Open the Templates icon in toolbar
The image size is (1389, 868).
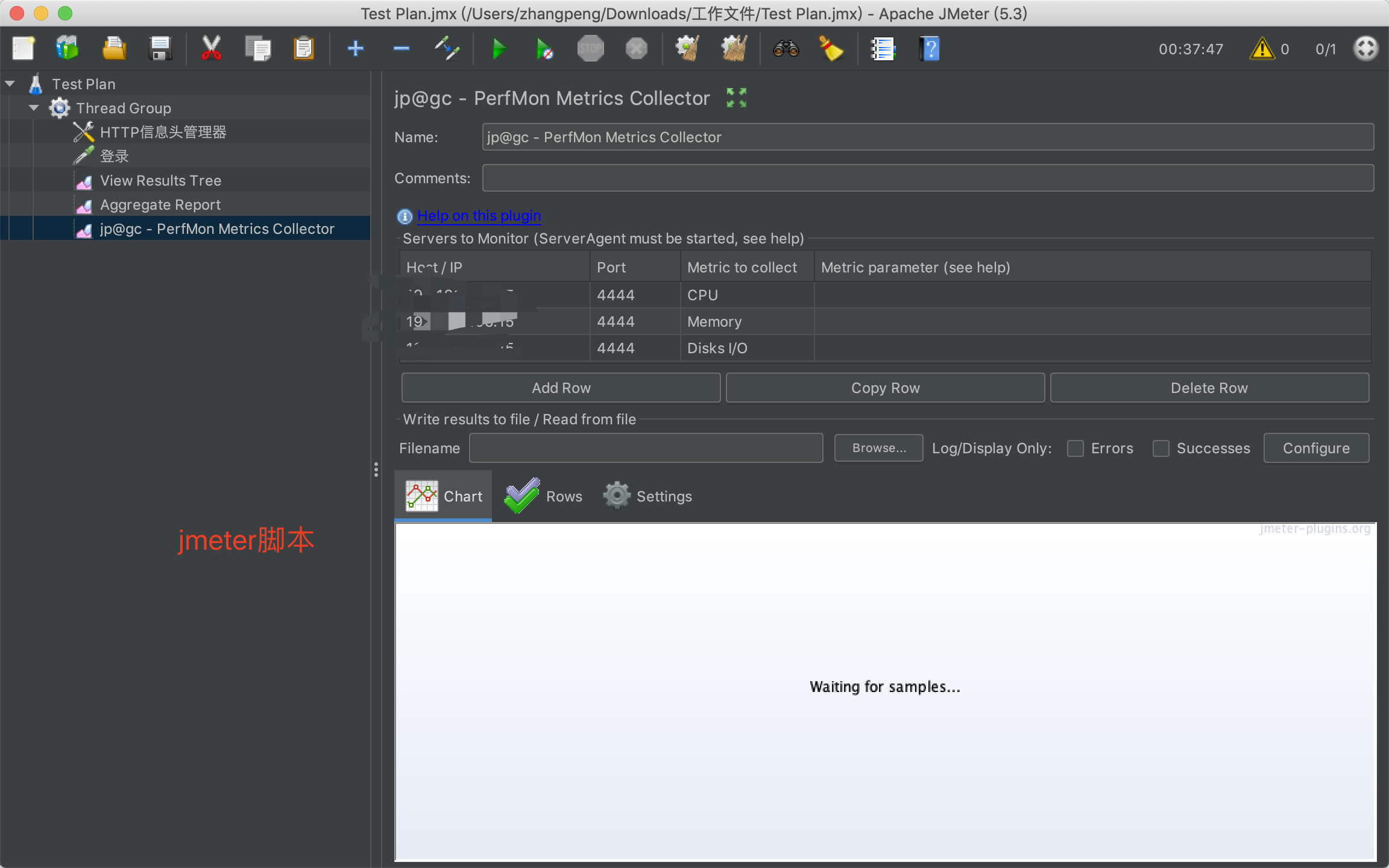pyautogui.click(x=68, y=49)
